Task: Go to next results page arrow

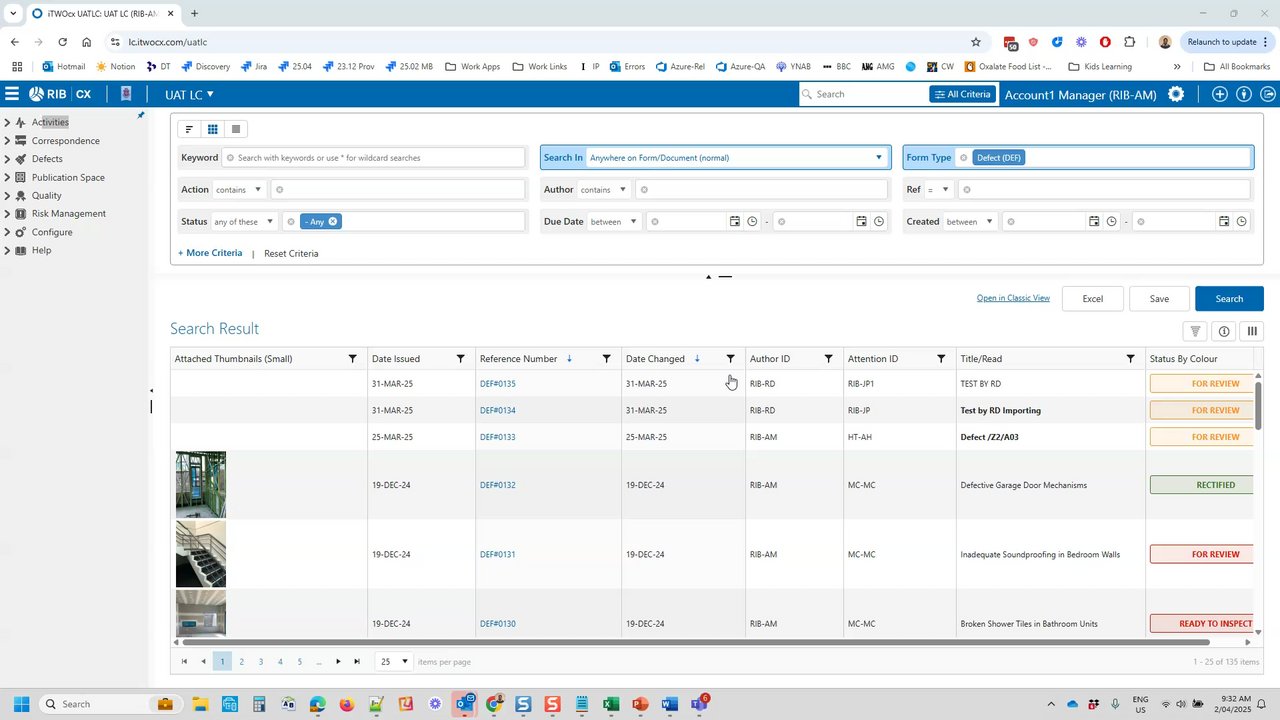Action: 338,662
